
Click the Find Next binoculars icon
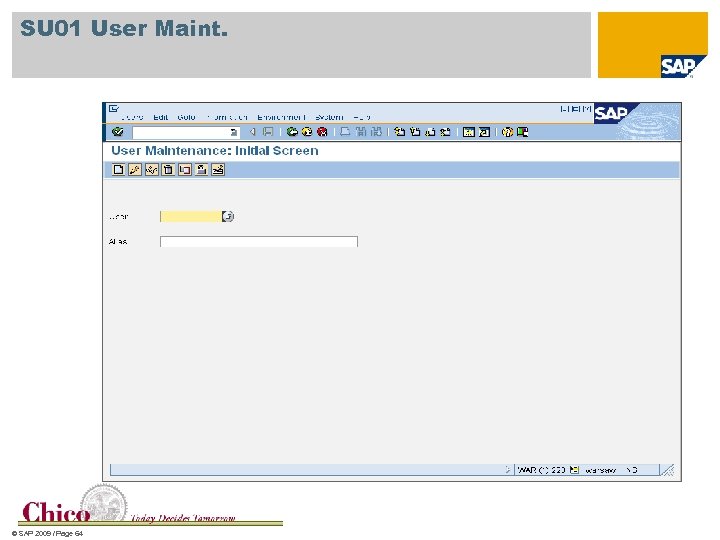point(376,132)
